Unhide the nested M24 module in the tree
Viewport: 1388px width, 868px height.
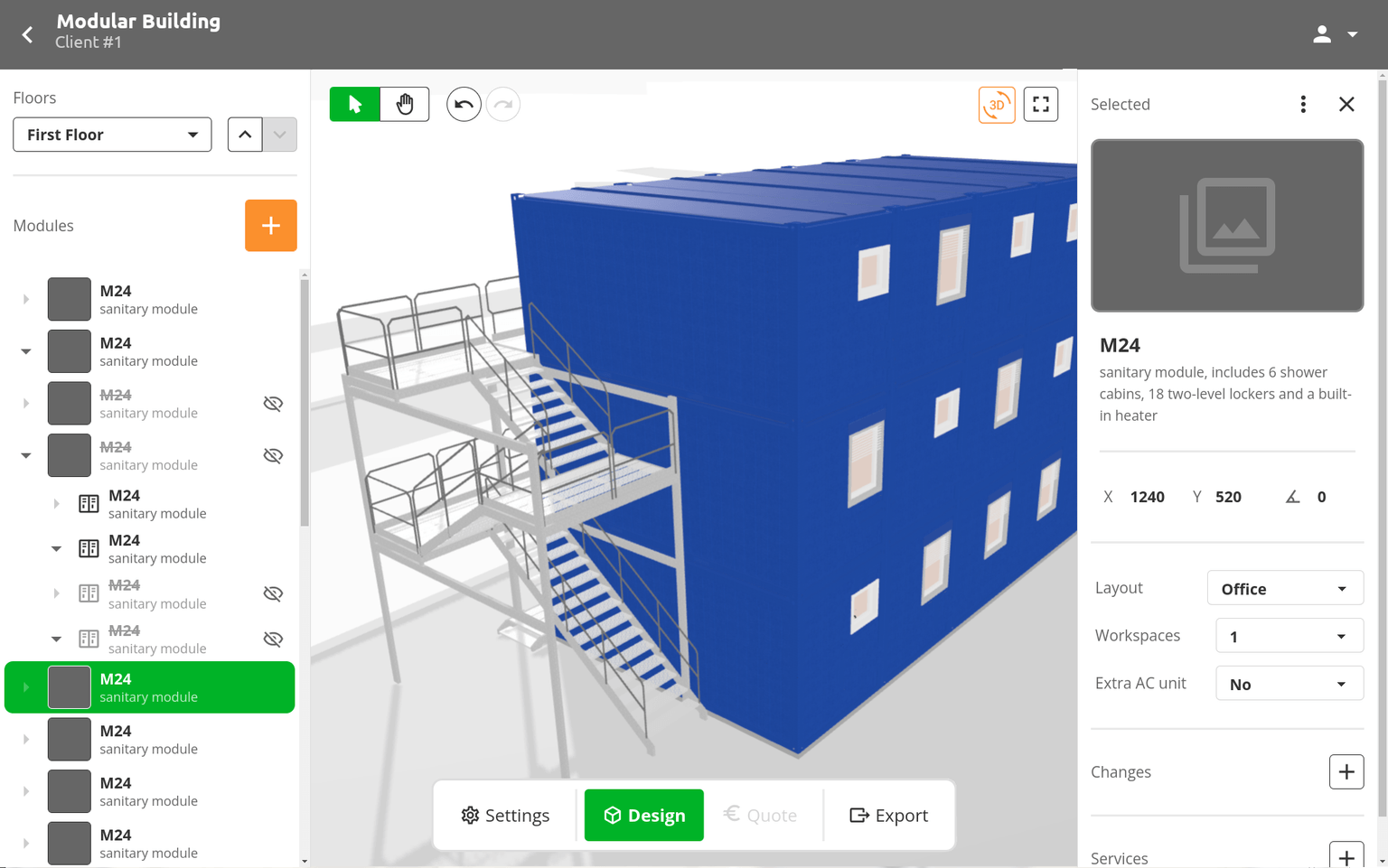click(x=273, y=593)
